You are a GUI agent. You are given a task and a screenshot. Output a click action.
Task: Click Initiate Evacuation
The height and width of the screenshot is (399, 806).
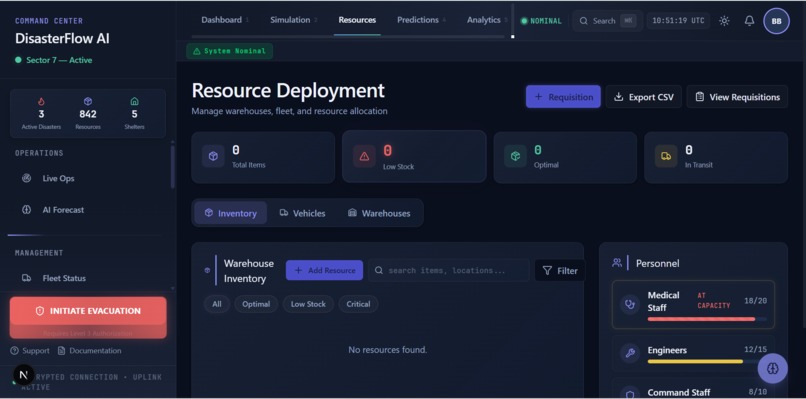click(x=88, y=311)
